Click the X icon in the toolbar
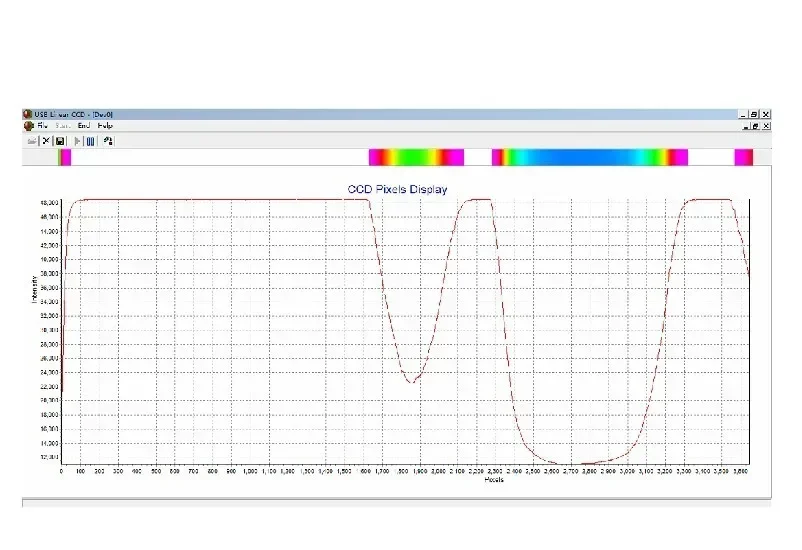Image resolution: width=802 pixels, height=550 pixels. [46, 141]
